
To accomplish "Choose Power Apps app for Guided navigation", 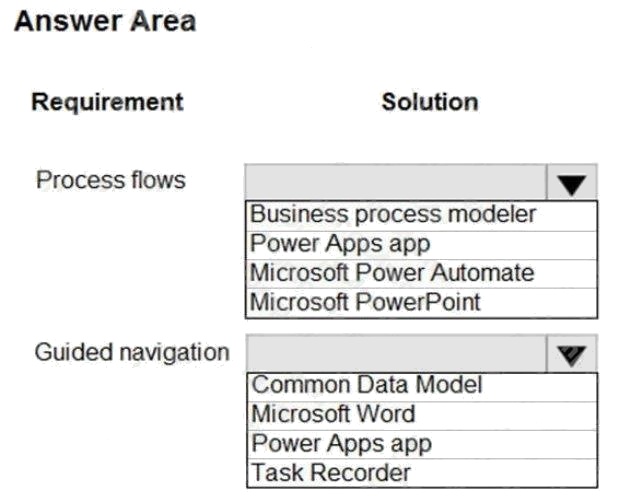I will [422, 445].
